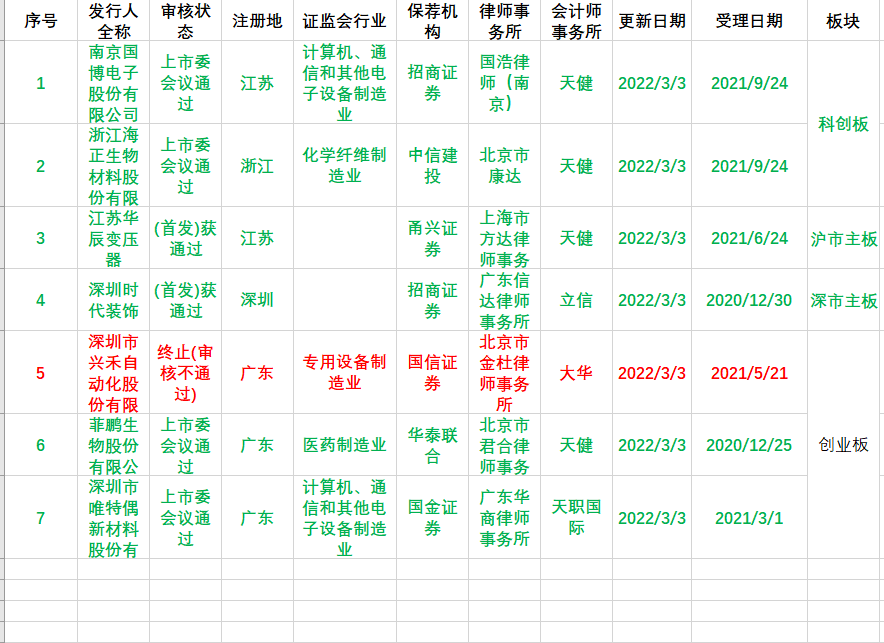Image resolution: width=884 pixels, height=643 pixels.
Task: Select the 受理日期 column header
Action: click(749, 21)
